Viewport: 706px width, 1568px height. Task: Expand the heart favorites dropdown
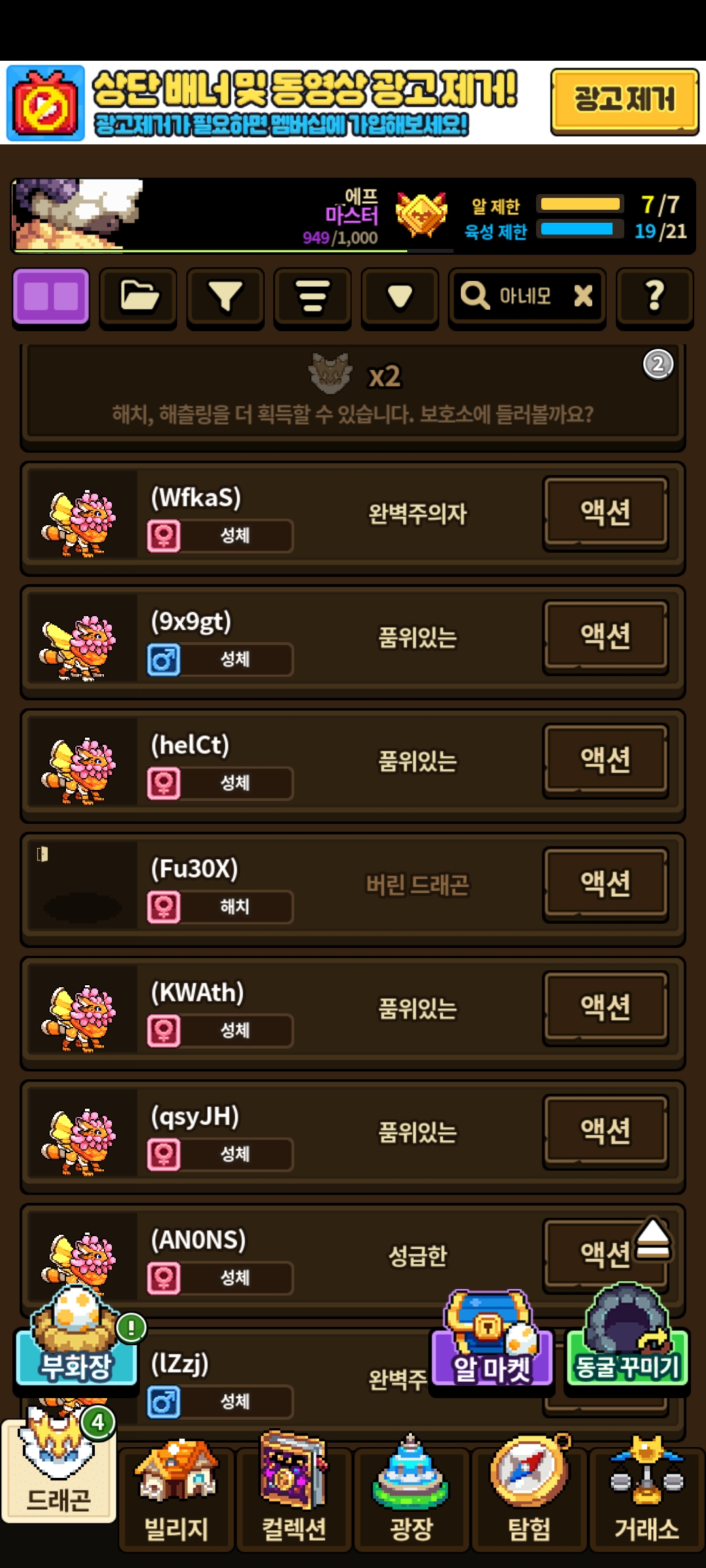(399, 297)
